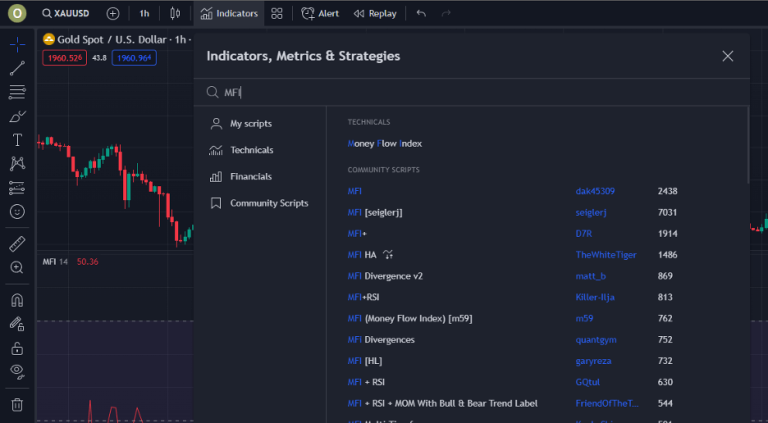Click the trash remove drawings icon
The width and height of the screenshot is (768, 423).
(x=17, y=404)
